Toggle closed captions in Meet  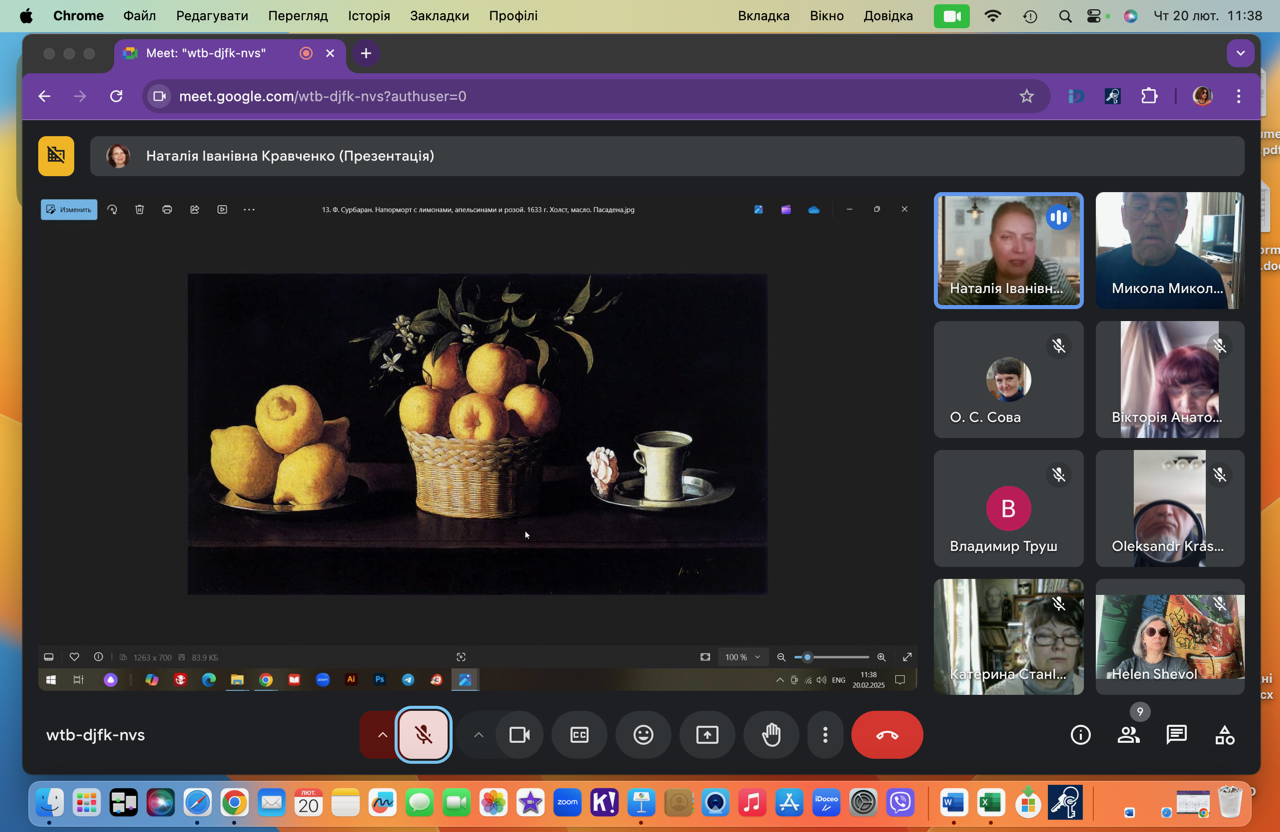coord(579,735)
